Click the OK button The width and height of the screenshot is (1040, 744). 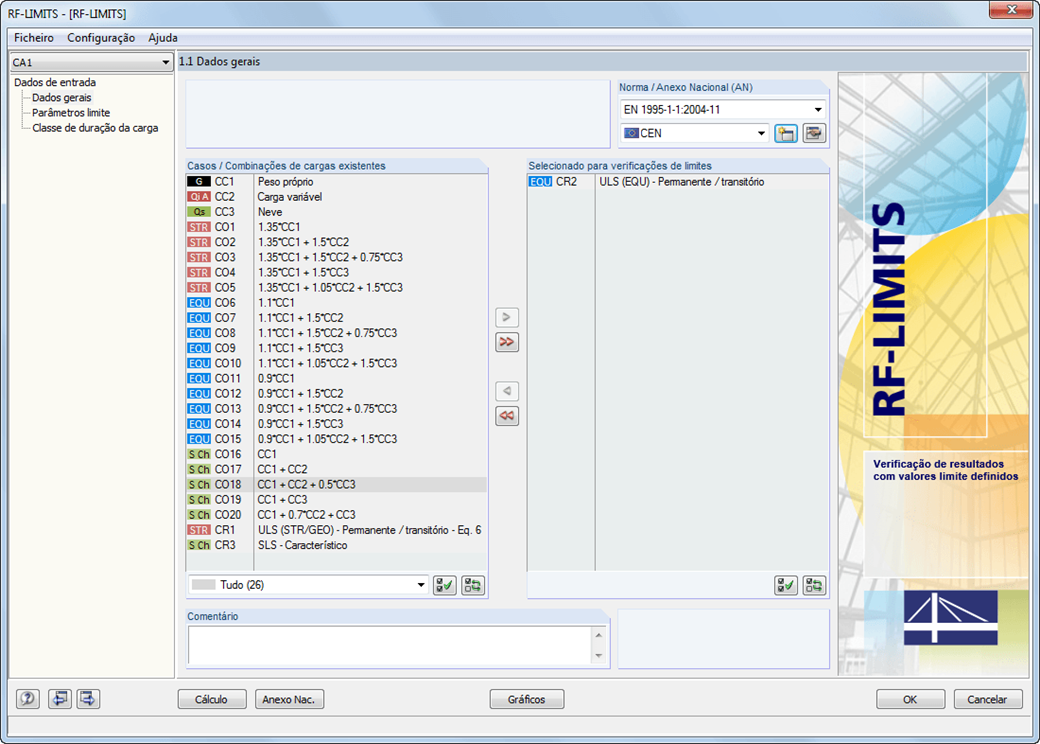(910, 699)
